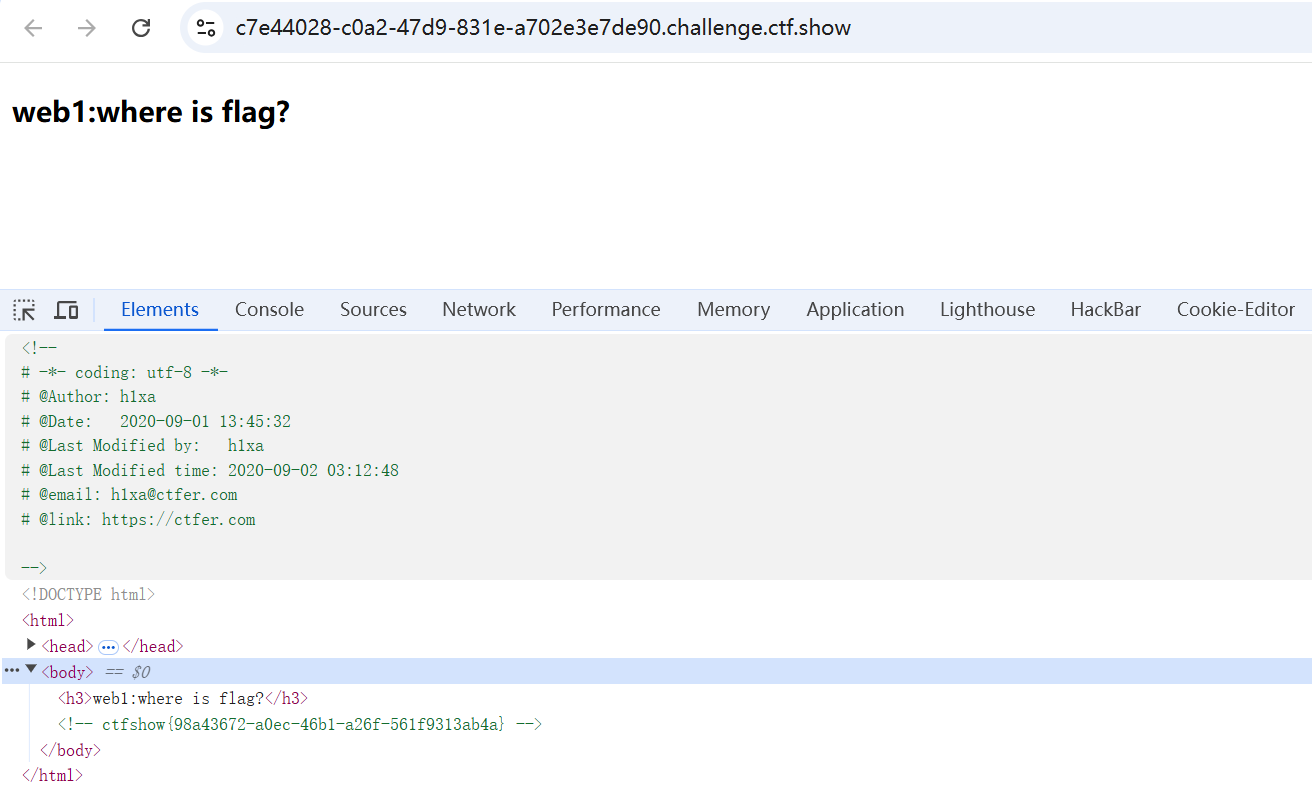Image resolution: width=1312 pixels, height=797 pixels.
Task: Expand the head element node
Action: click(31, 645)
